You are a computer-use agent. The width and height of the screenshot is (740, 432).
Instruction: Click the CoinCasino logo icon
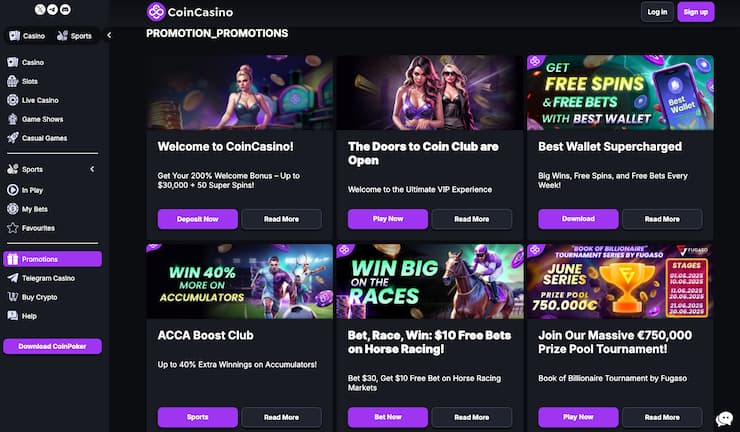pyautogui.click(x=156, y=12)
